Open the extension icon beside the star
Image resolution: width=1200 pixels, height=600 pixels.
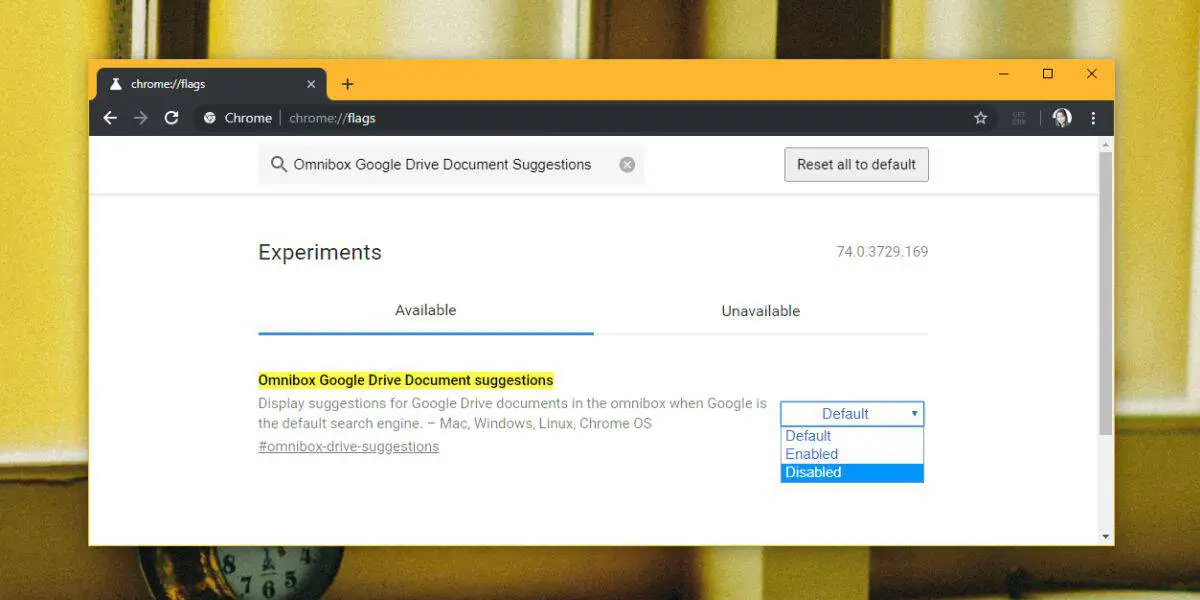1019,118
